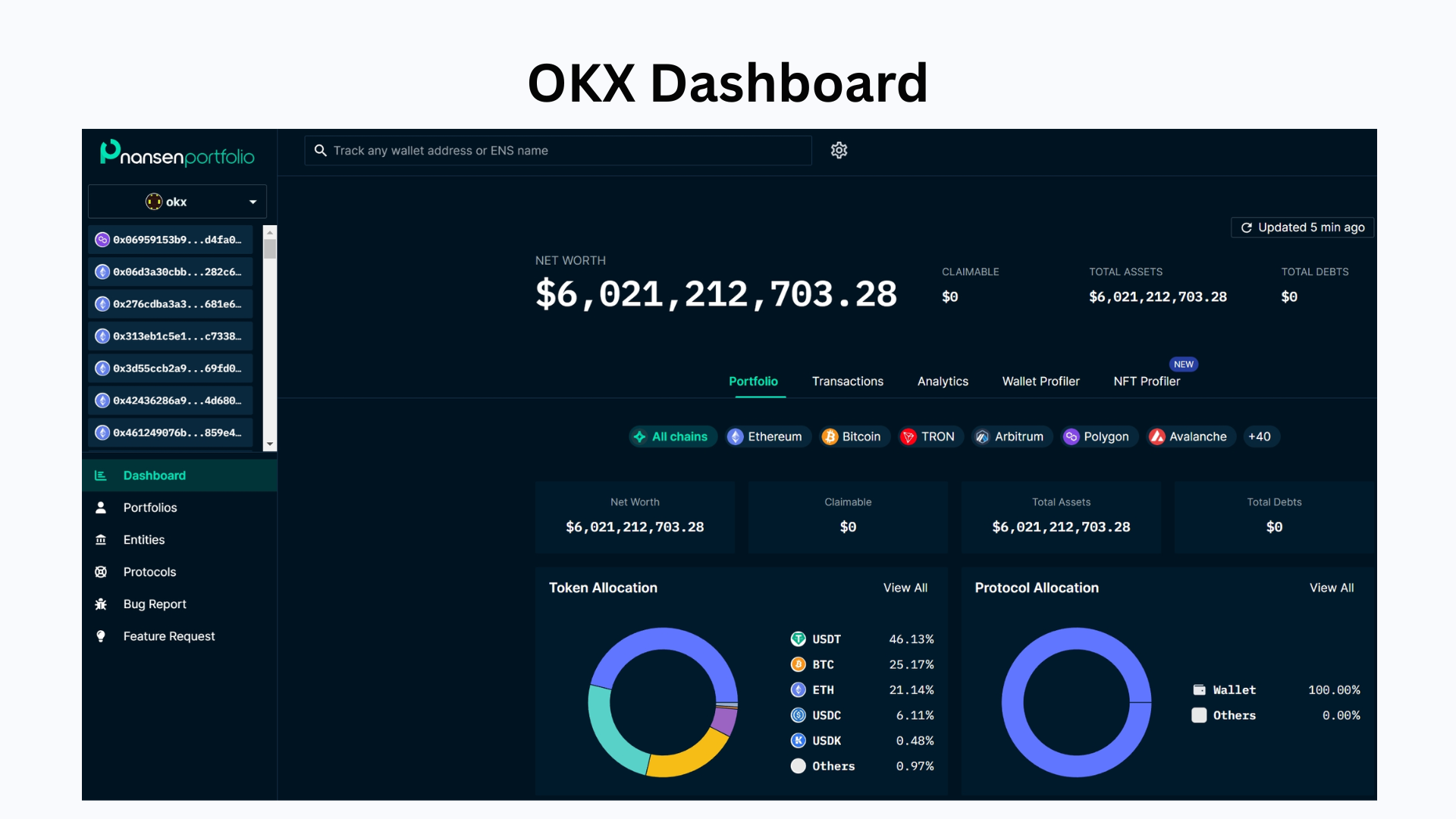Click the Portfolios person icon
The height and width of the screenshot is (819, 1456).
(100, 507)
